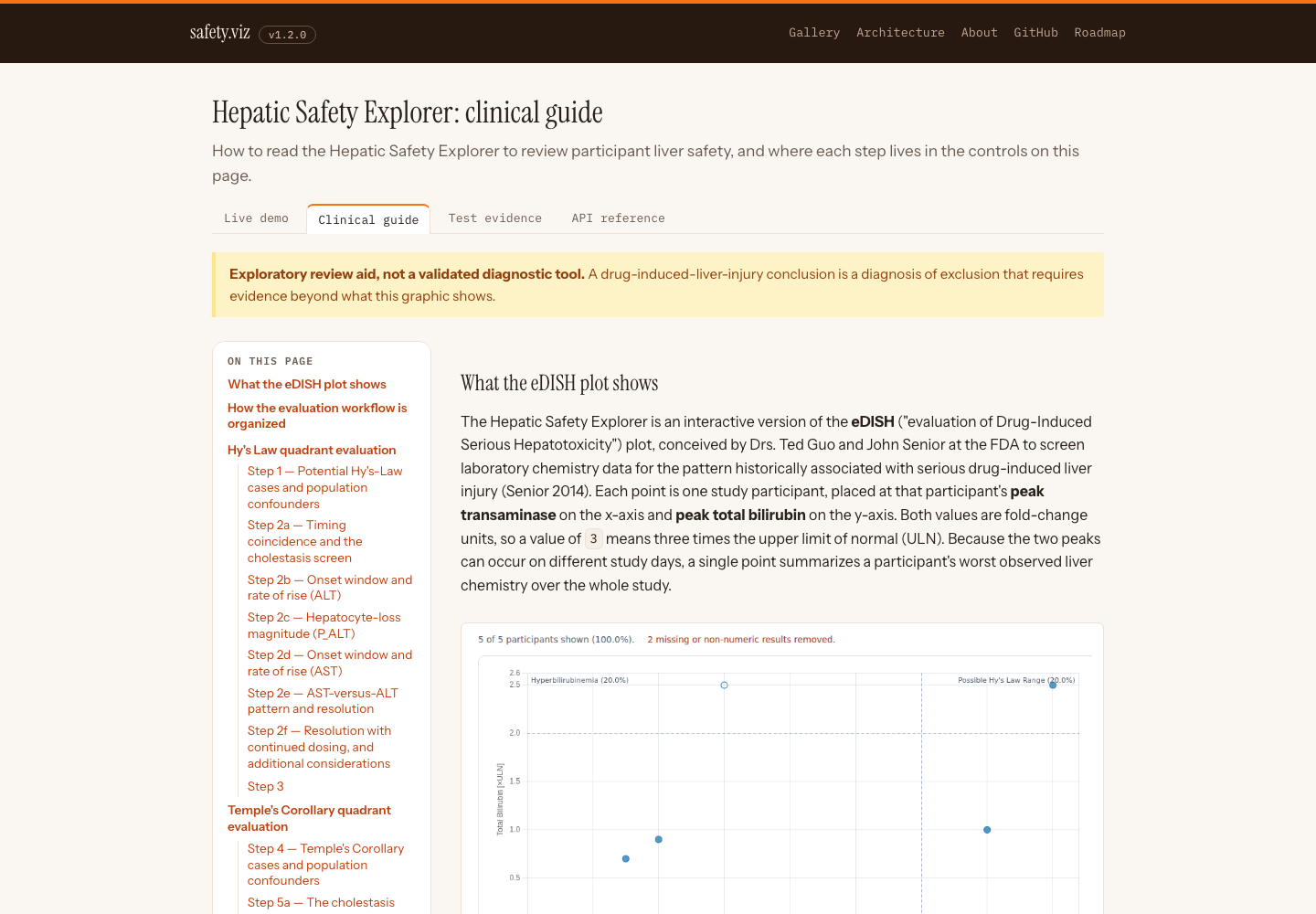The image size is (1316, 914).
Task: Open the Roadmap nav link
Action: (x=1099, y=32)
